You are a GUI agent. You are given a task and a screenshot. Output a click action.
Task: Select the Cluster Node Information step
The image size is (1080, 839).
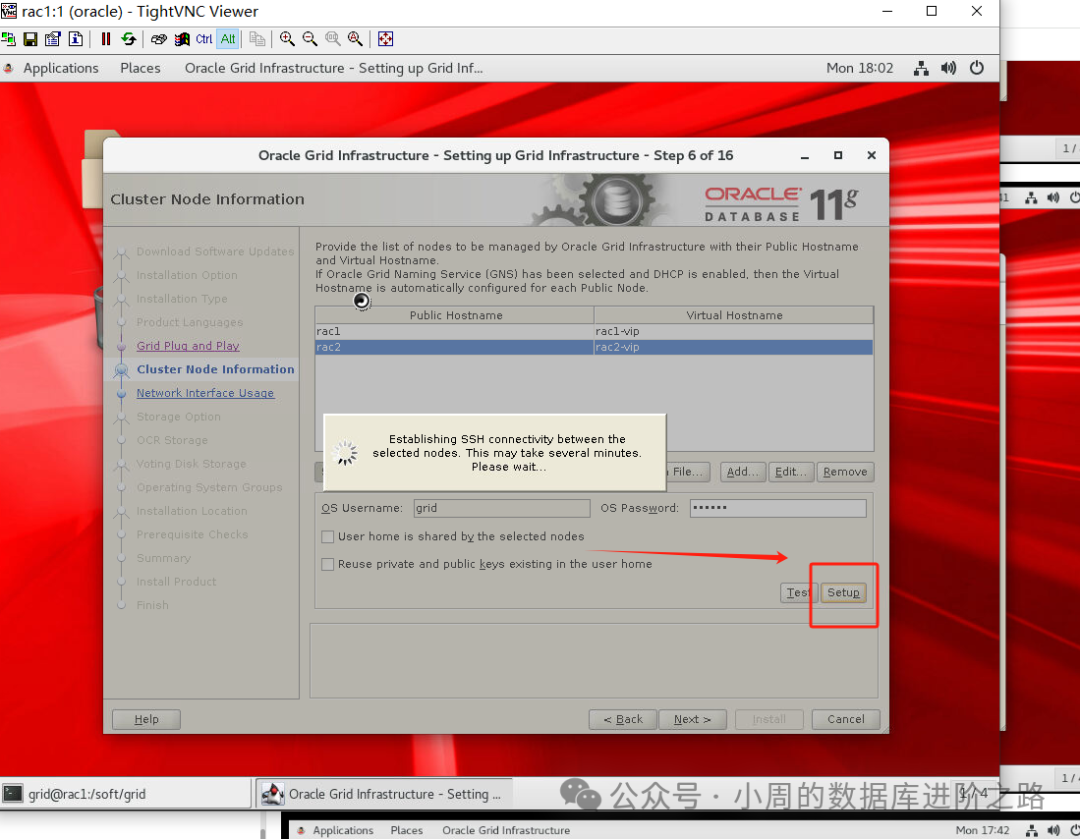point(215,369)
